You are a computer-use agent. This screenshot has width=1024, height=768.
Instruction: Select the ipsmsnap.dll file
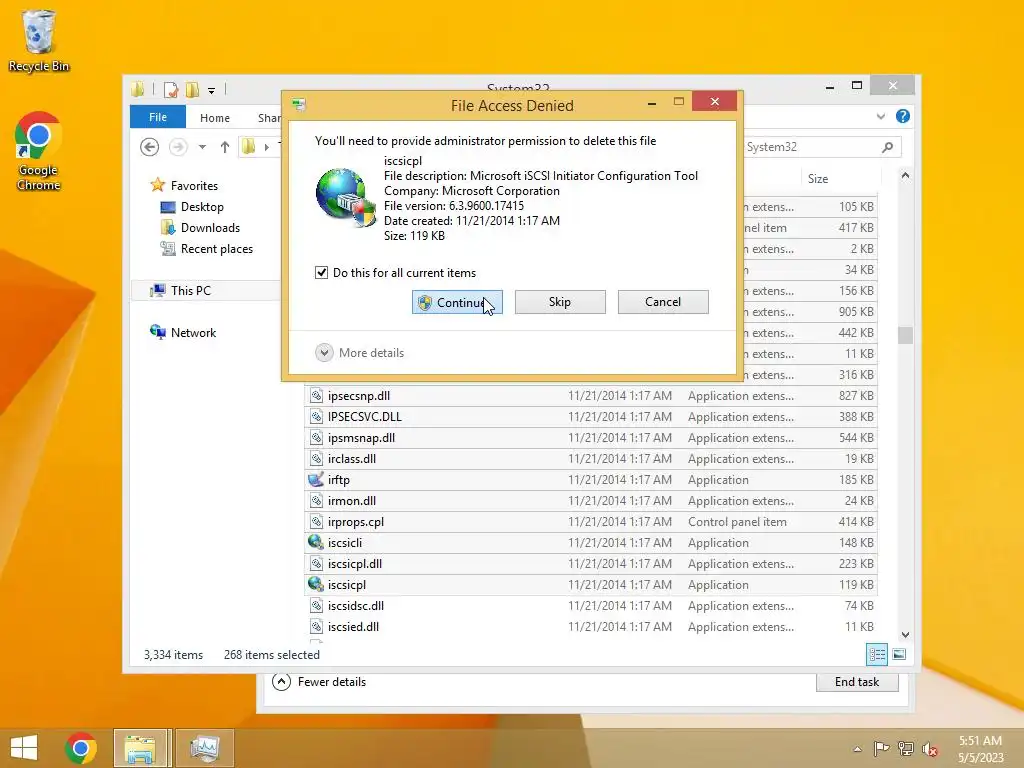(x=591, y=438)
